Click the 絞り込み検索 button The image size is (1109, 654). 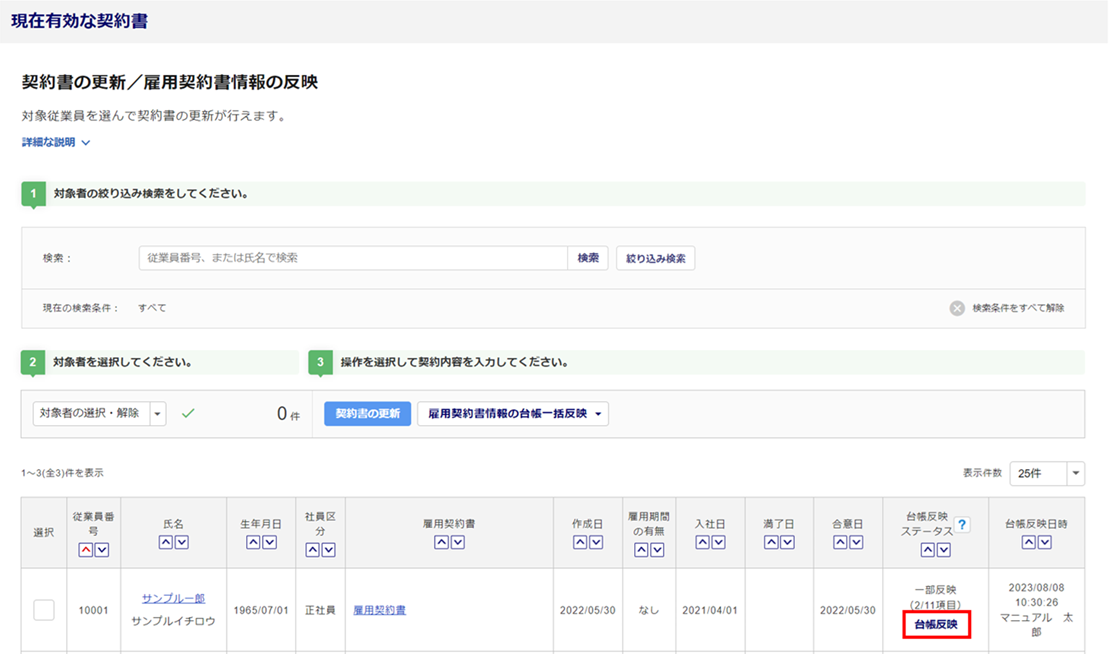[x=655, y=258]
